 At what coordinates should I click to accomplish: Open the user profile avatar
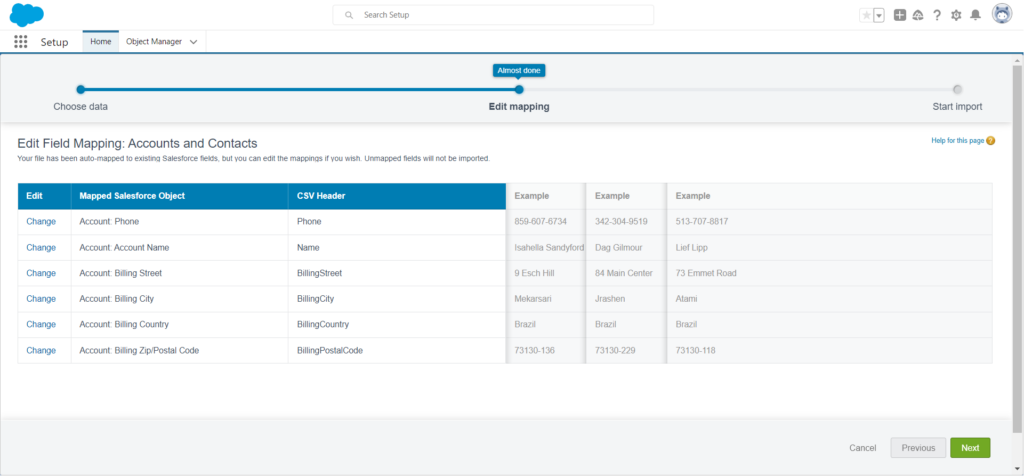click(x=1002, y=14)
